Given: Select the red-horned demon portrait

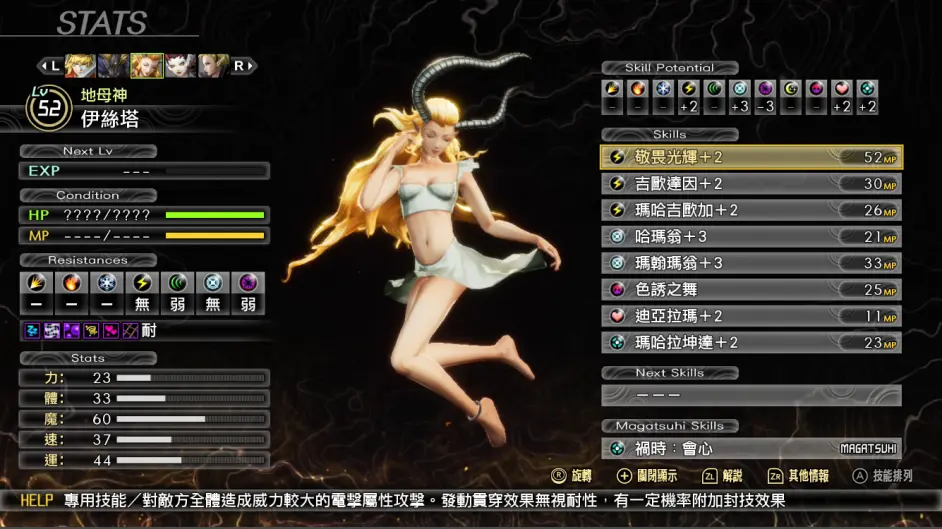Looking at the screenshot, I should pos(180,66).
